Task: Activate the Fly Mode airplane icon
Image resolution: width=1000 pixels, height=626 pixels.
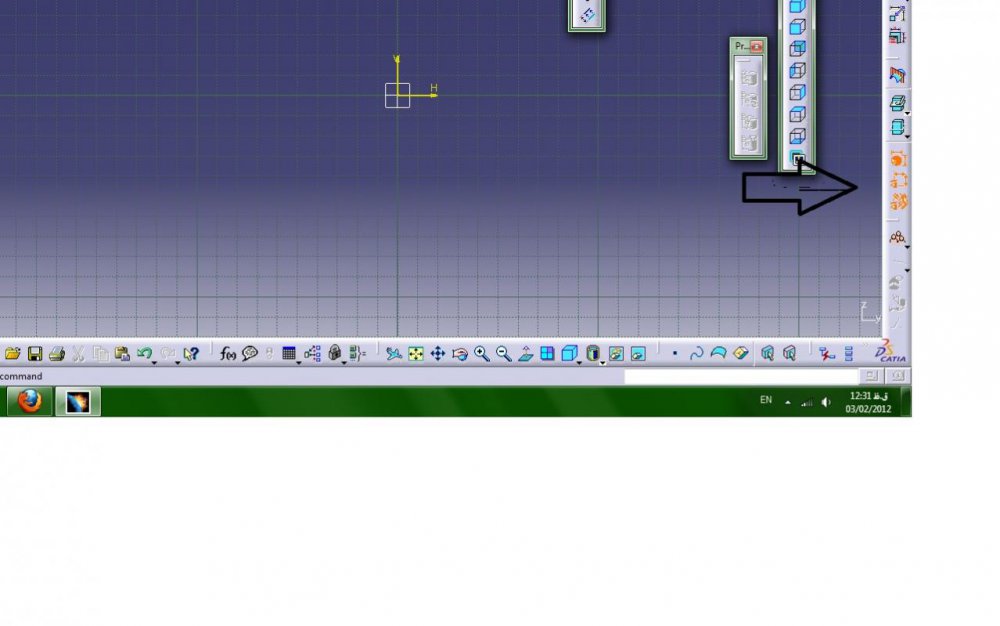Action: tap(394, 354)
